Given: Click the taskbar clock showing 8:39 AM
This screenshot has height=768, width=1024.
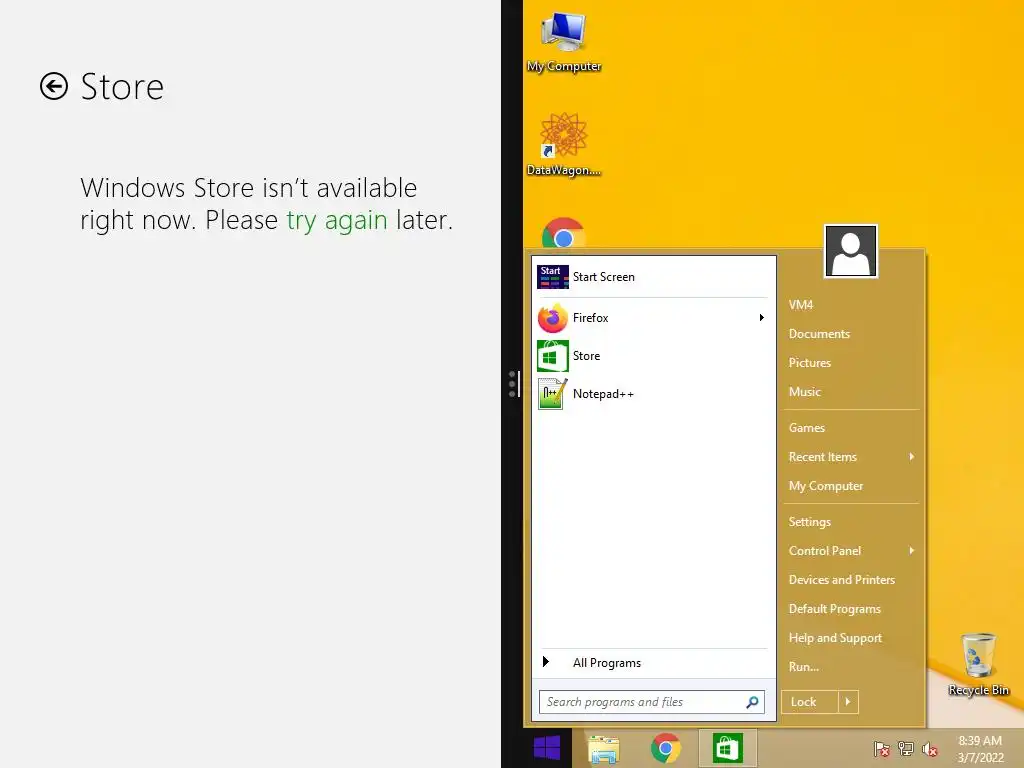Looking at the screenshot, I should [x=980, y=749].
